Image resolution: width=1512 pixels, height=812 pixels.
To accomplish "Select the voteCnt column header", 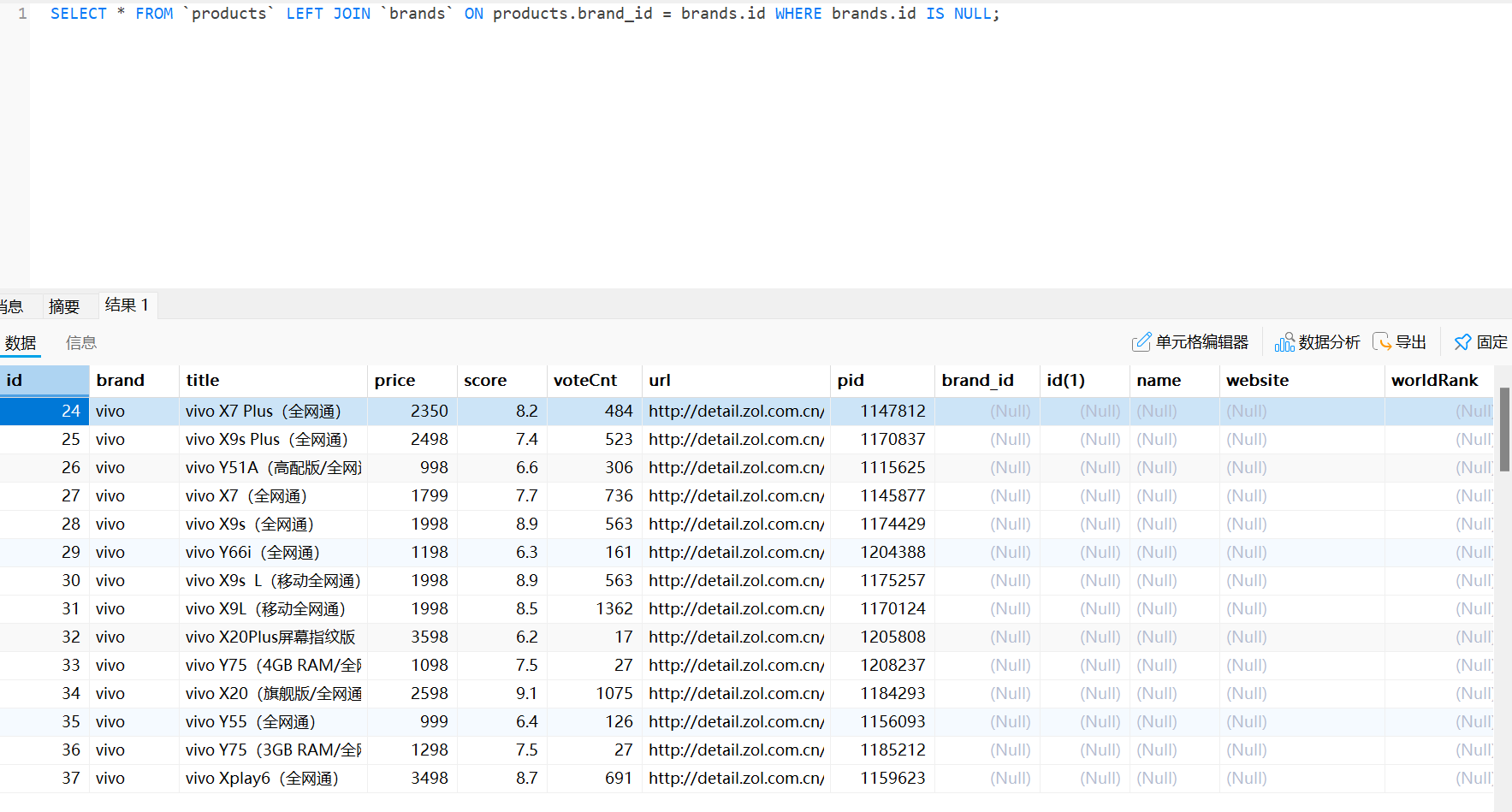I will coord(585,381).
